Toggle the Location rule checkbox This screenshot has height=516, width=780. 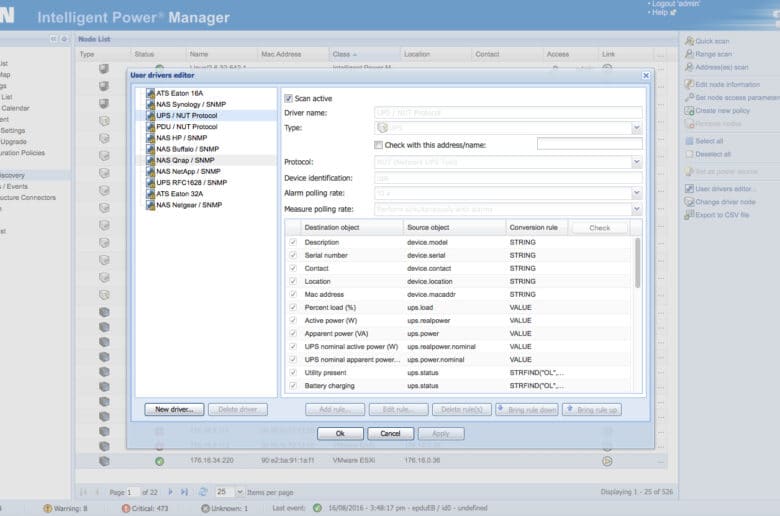pyautogui.click(x=293, y=281)
